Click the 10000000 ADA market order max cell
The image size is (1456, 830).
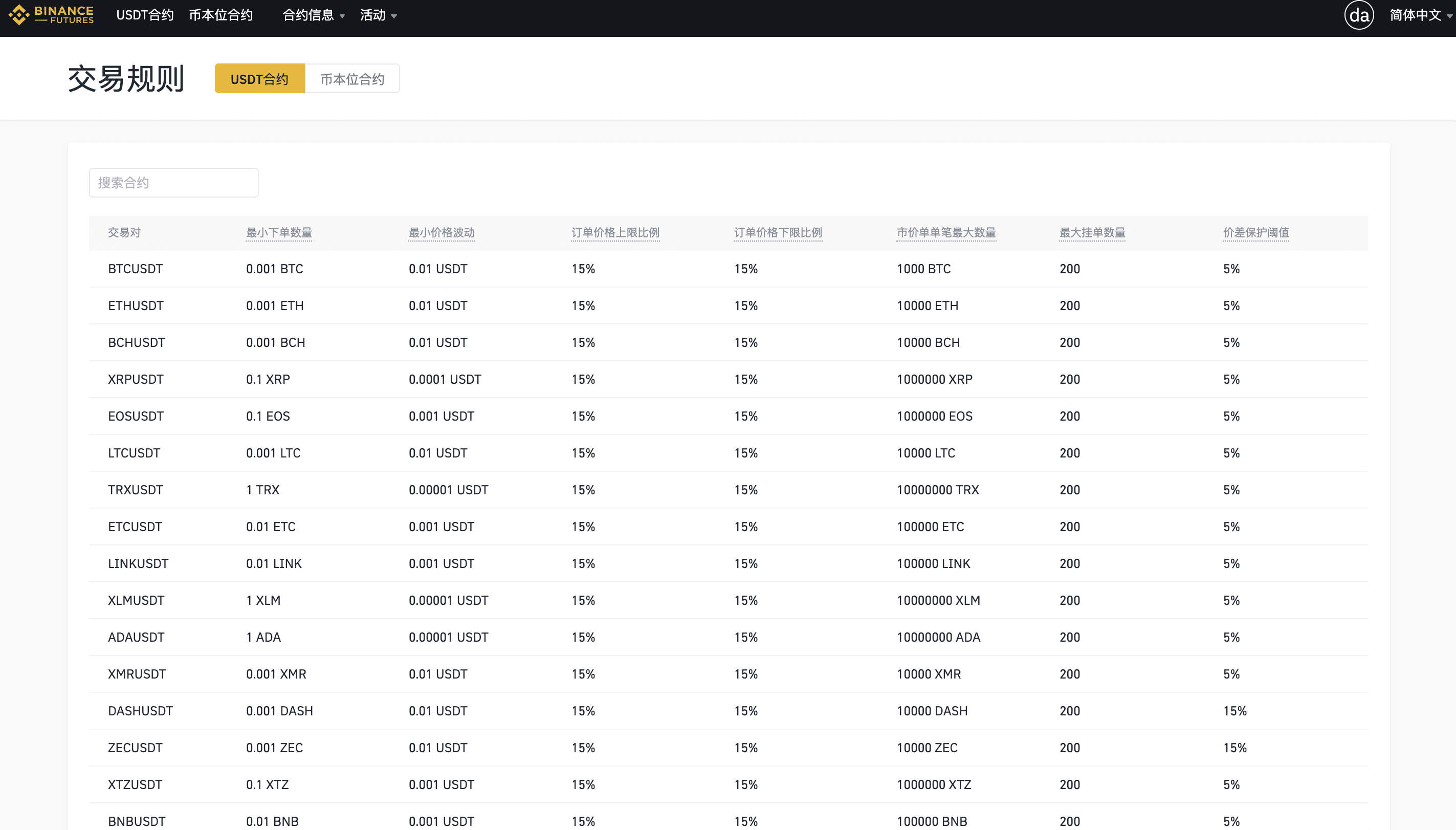point(939,637)
